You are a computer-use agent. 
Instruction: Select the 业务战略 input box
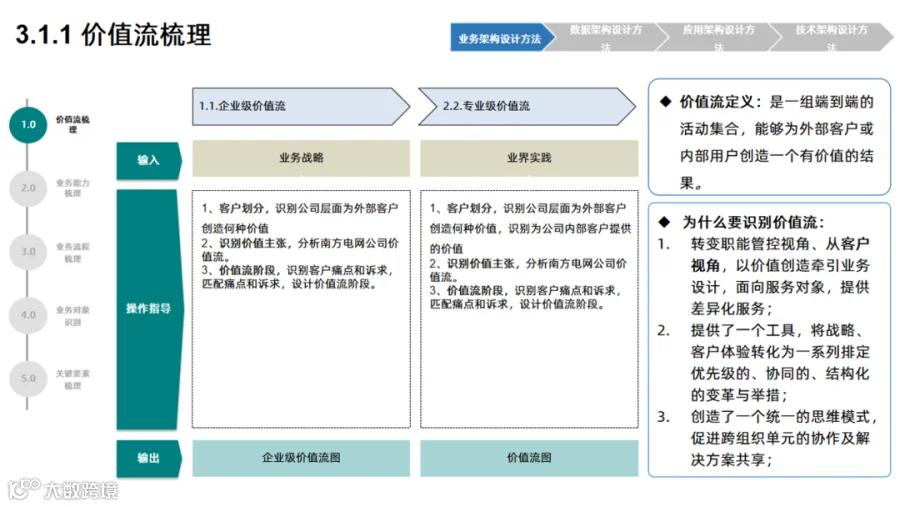(x=301, y=158)
